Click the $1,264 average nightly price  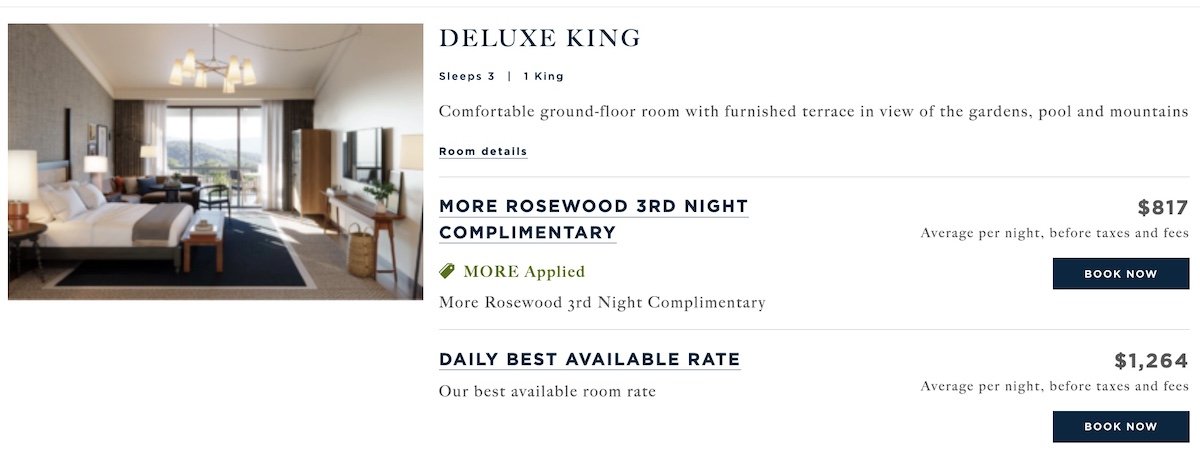point(1151,361)
